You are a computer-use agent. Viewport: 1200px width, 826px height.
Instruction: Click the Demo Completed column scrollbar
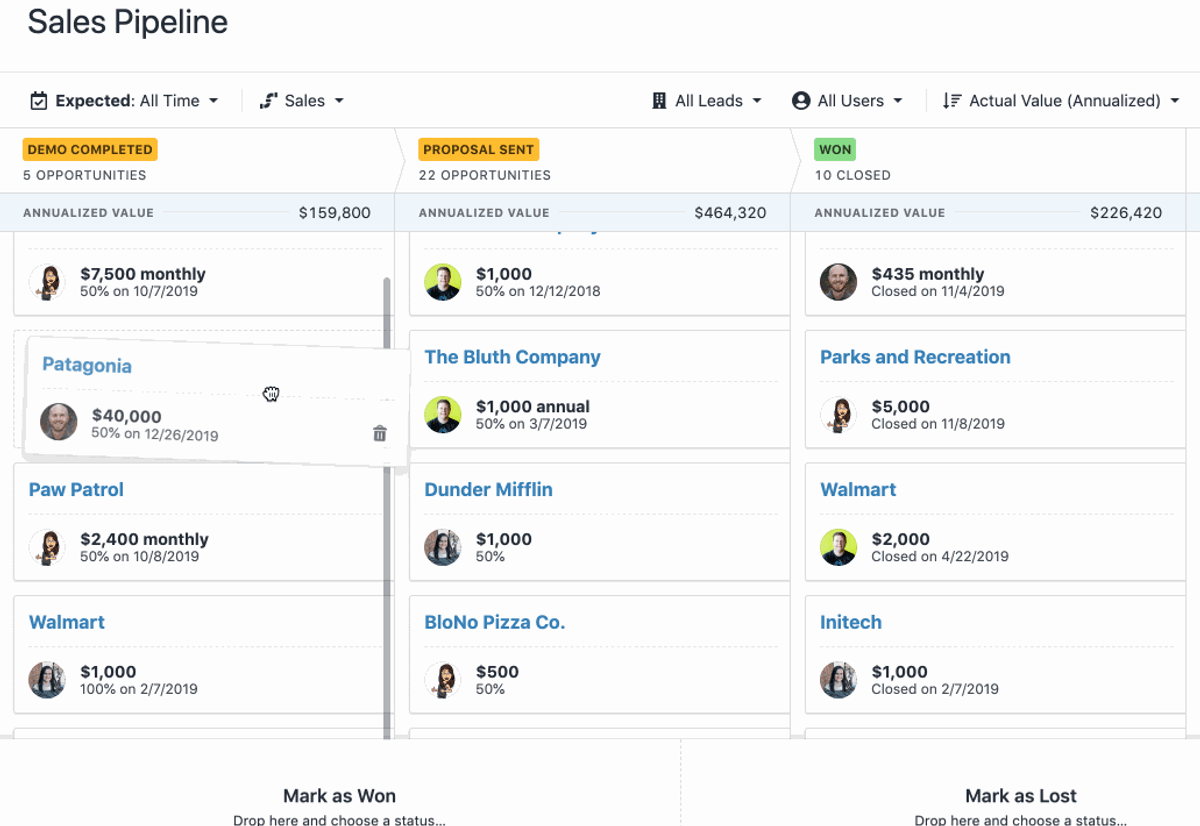coord(387,508)
